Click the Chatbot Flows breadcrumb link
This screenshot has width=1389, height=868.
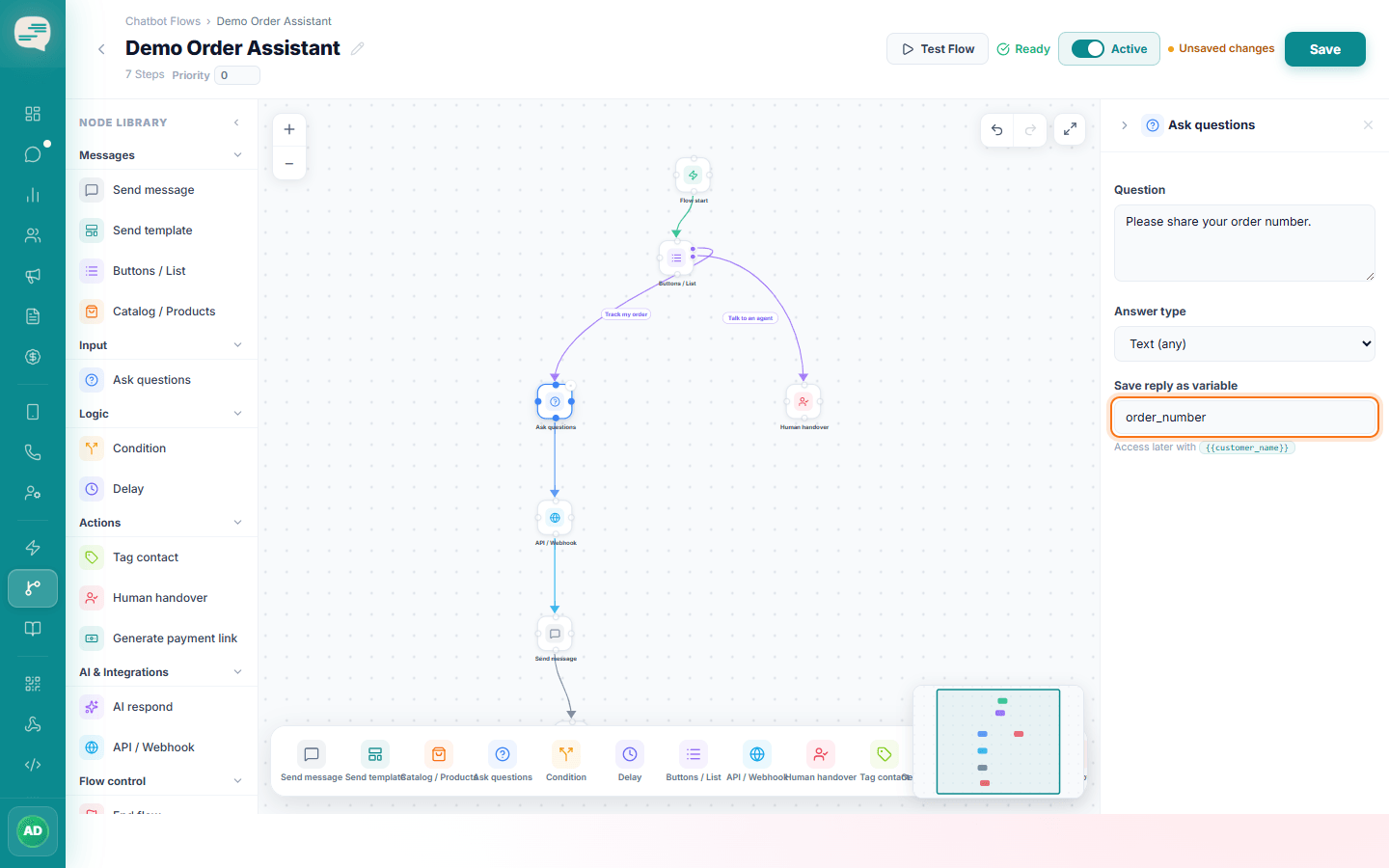[x=163, y=21]
